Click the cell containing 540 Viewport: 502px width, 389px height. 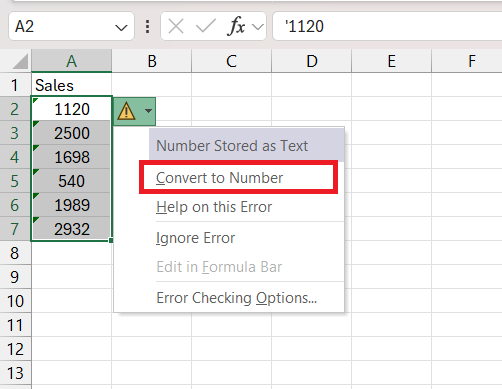tap(72, 181)
